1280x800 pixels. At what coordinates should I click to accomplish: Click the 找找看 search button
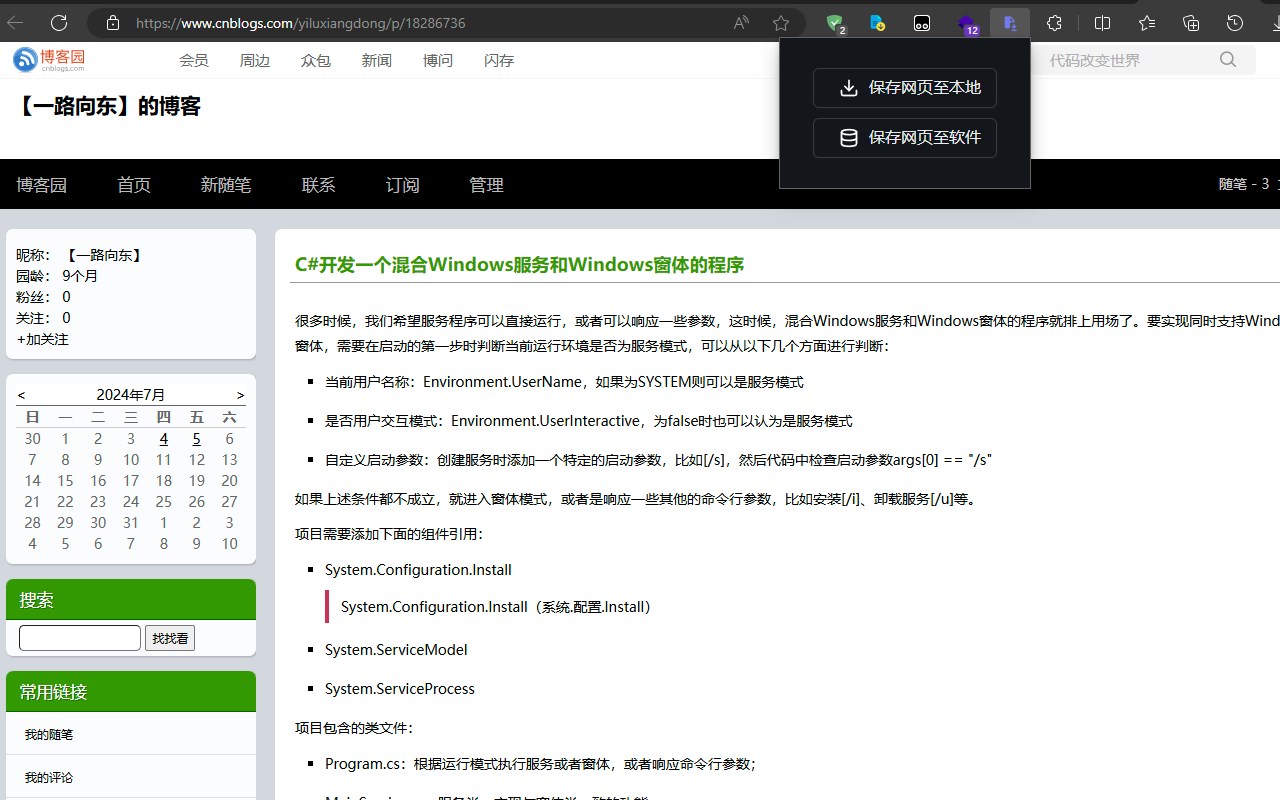(170, 637)
